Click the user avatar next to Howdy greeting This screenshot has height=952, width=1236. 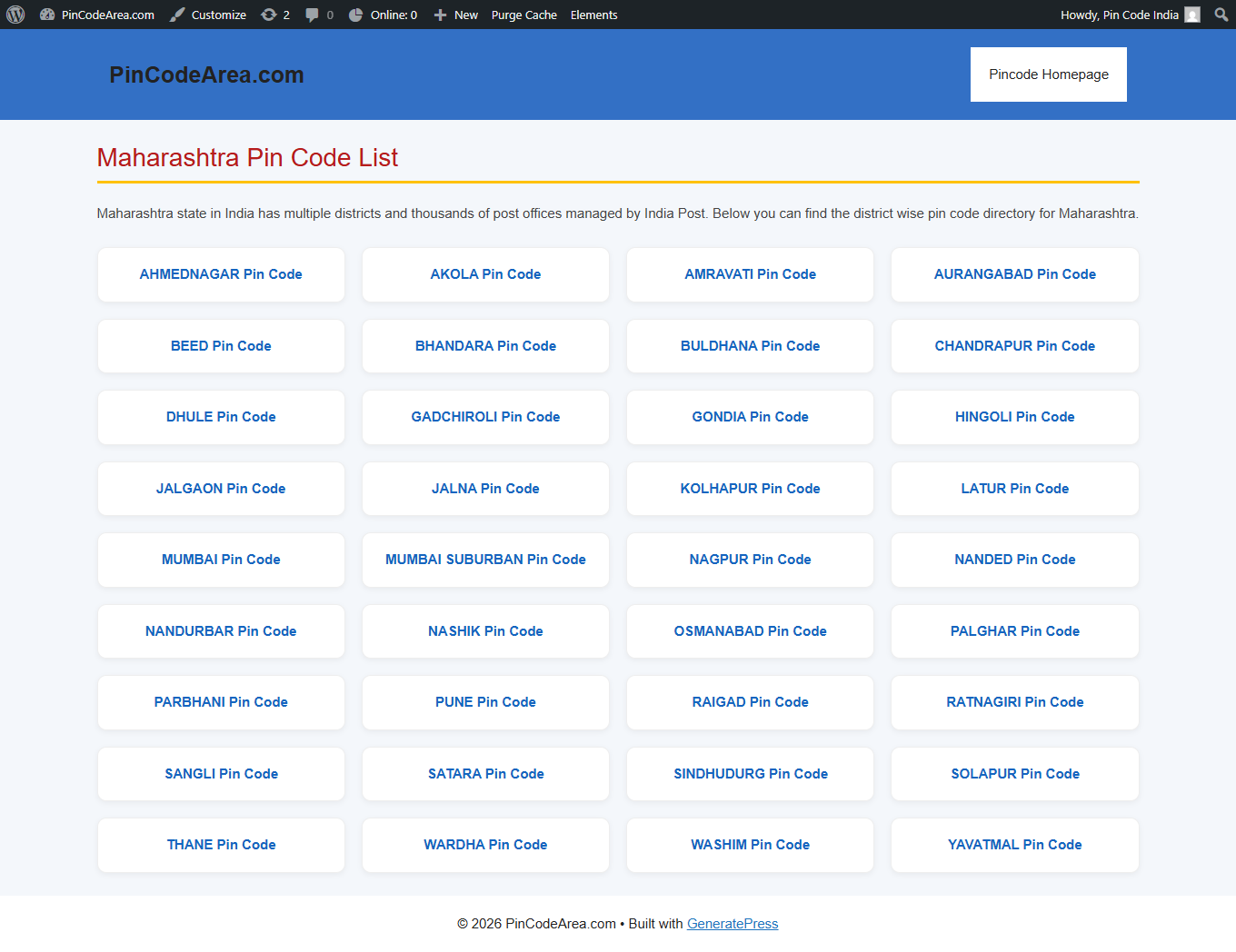1191,15
